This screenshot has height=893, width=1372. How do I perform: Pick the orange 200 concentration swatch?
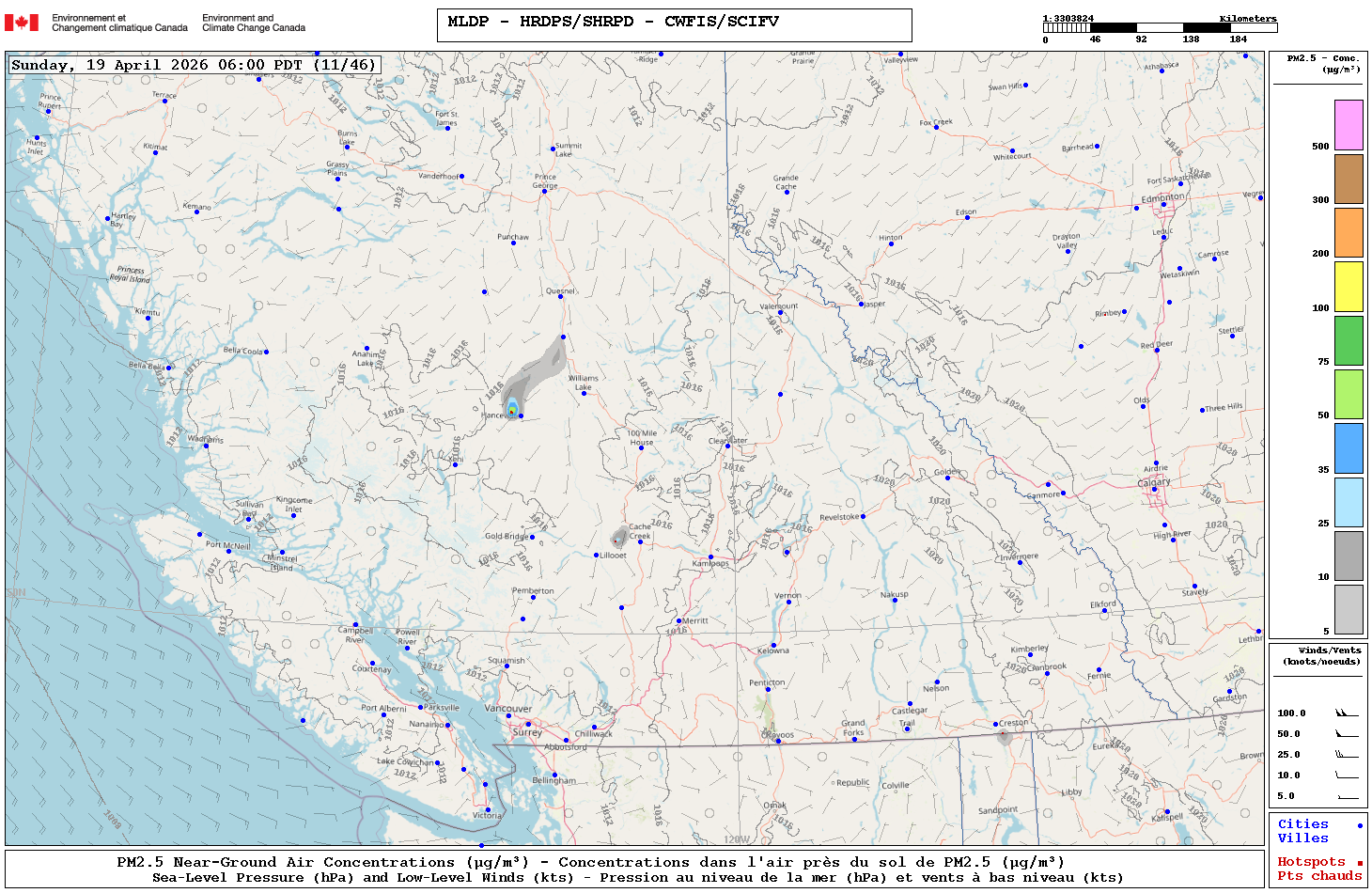[1349, 232]
